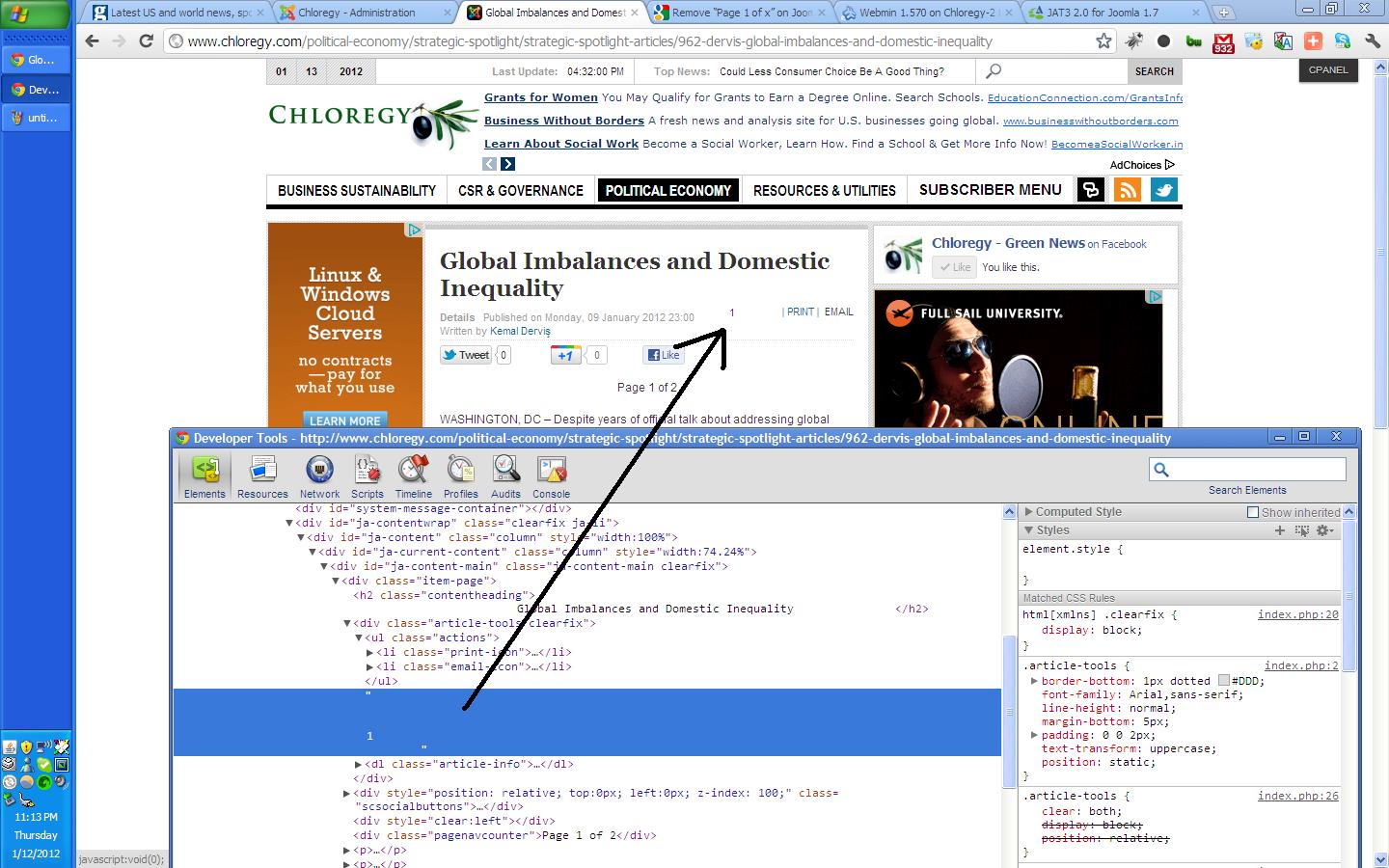Image resolution: width=1389 pixels, height=868 pixels.
Task: Click the Twitter icon in site menu
Action: pyautogui.click(x=1163, y=190)
